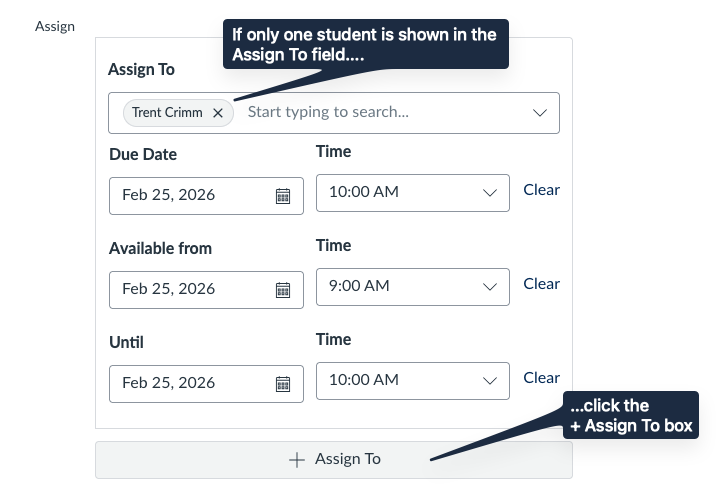Image resolution: width=722 pixels, height=504 pixels.
Task: Expand Until time dropdown
Action: tap(490, 380)
